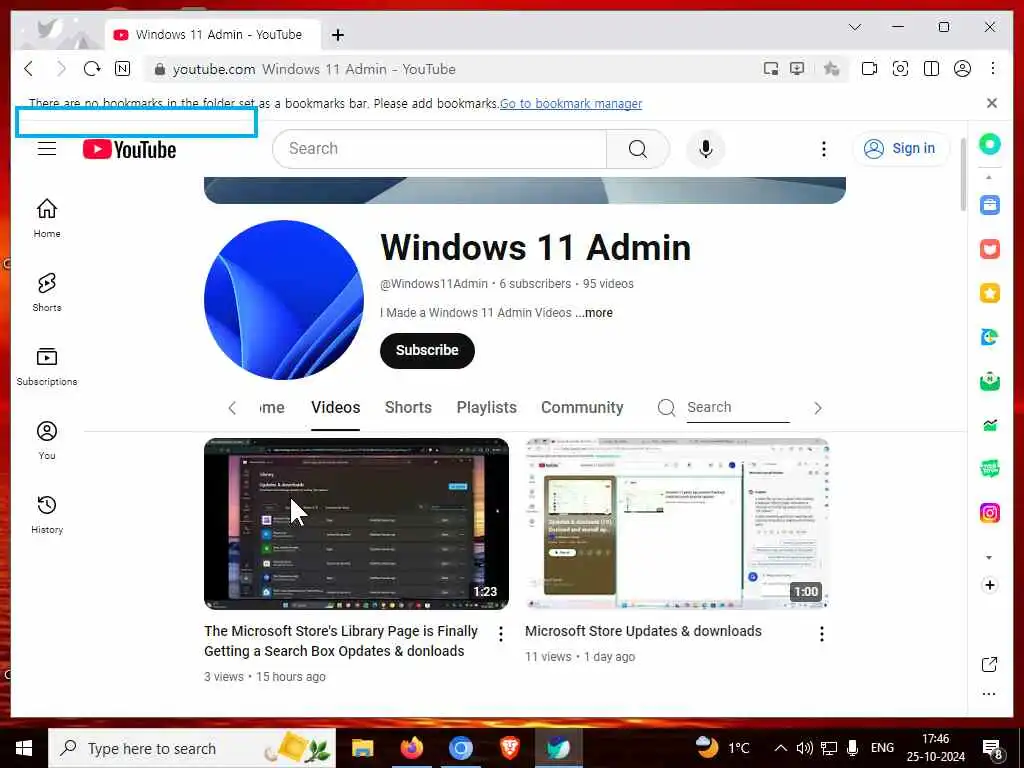Reload the current YouTube page
This screenshot has height=768, width=1024.
92,69
